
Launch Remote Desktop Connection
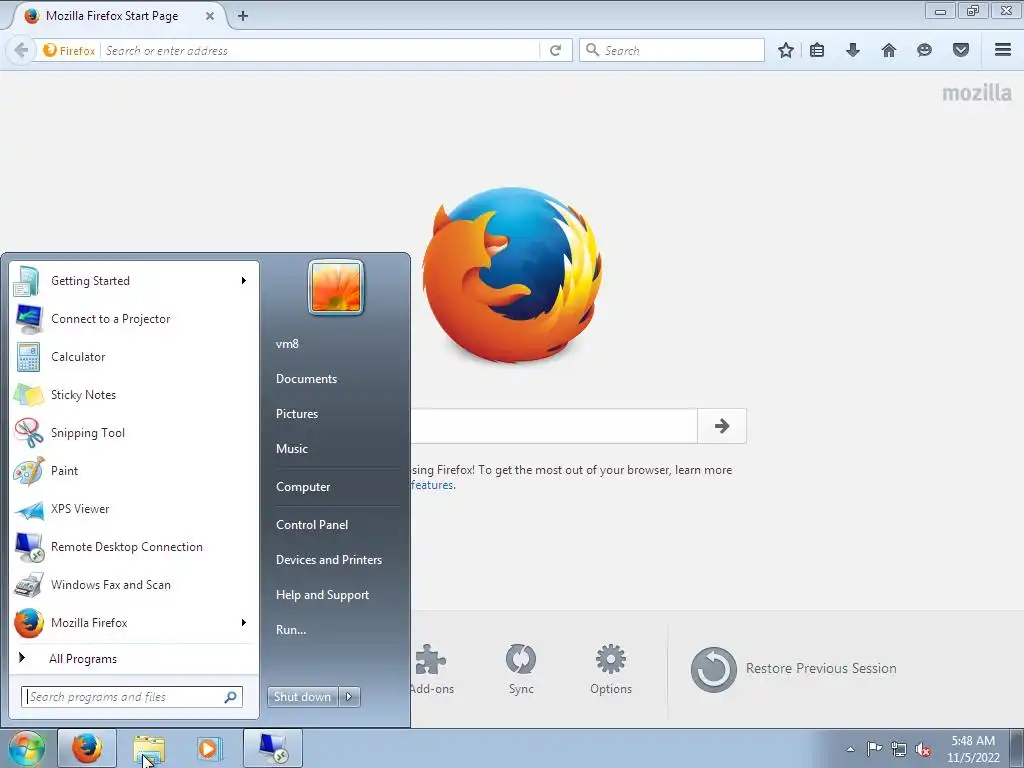[x=135, y=547]
